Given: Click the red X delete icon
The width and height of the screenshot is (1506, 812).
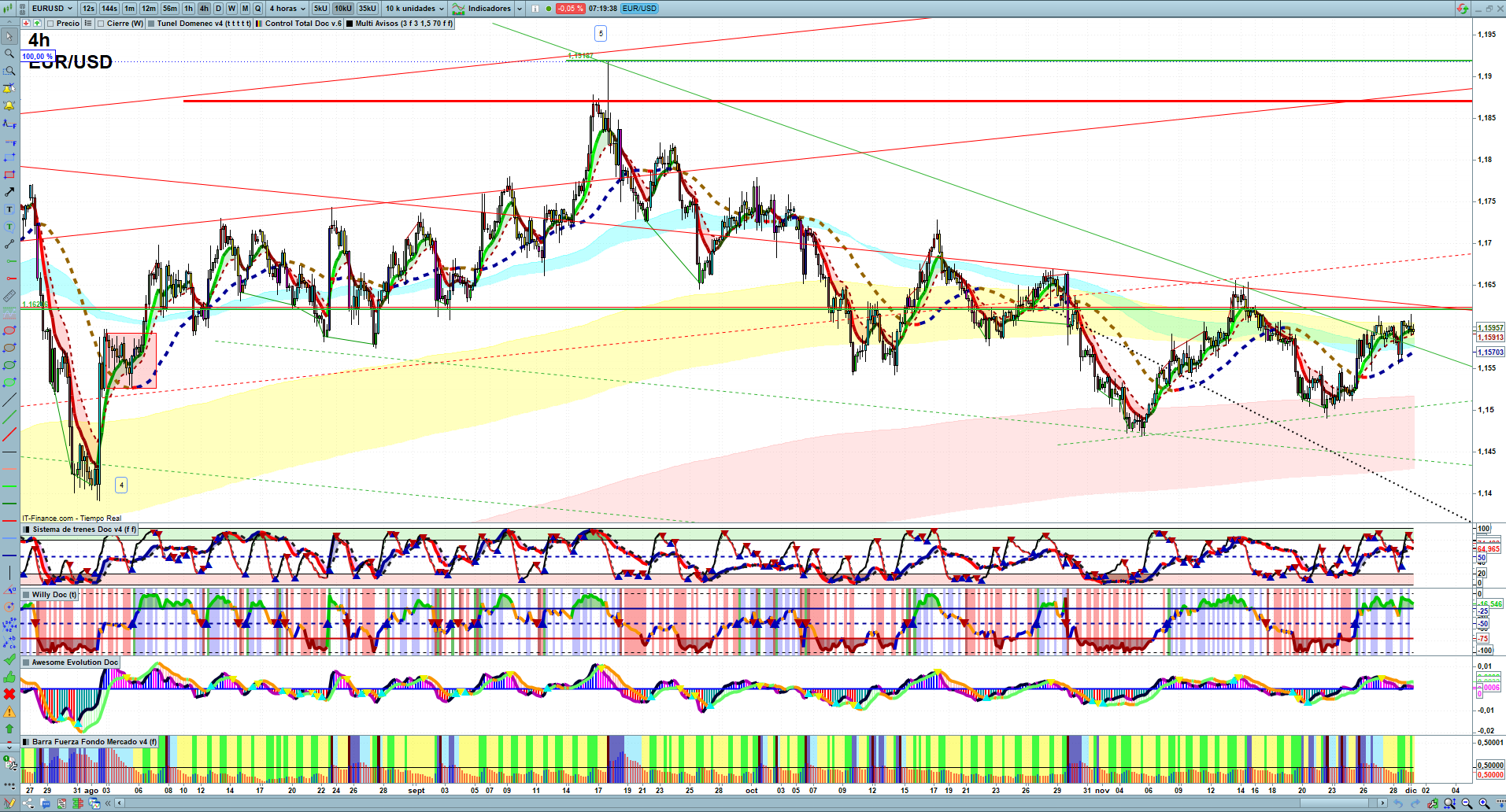Looking at the screenshot, I should pyautogui.click(x=9, y=694).
